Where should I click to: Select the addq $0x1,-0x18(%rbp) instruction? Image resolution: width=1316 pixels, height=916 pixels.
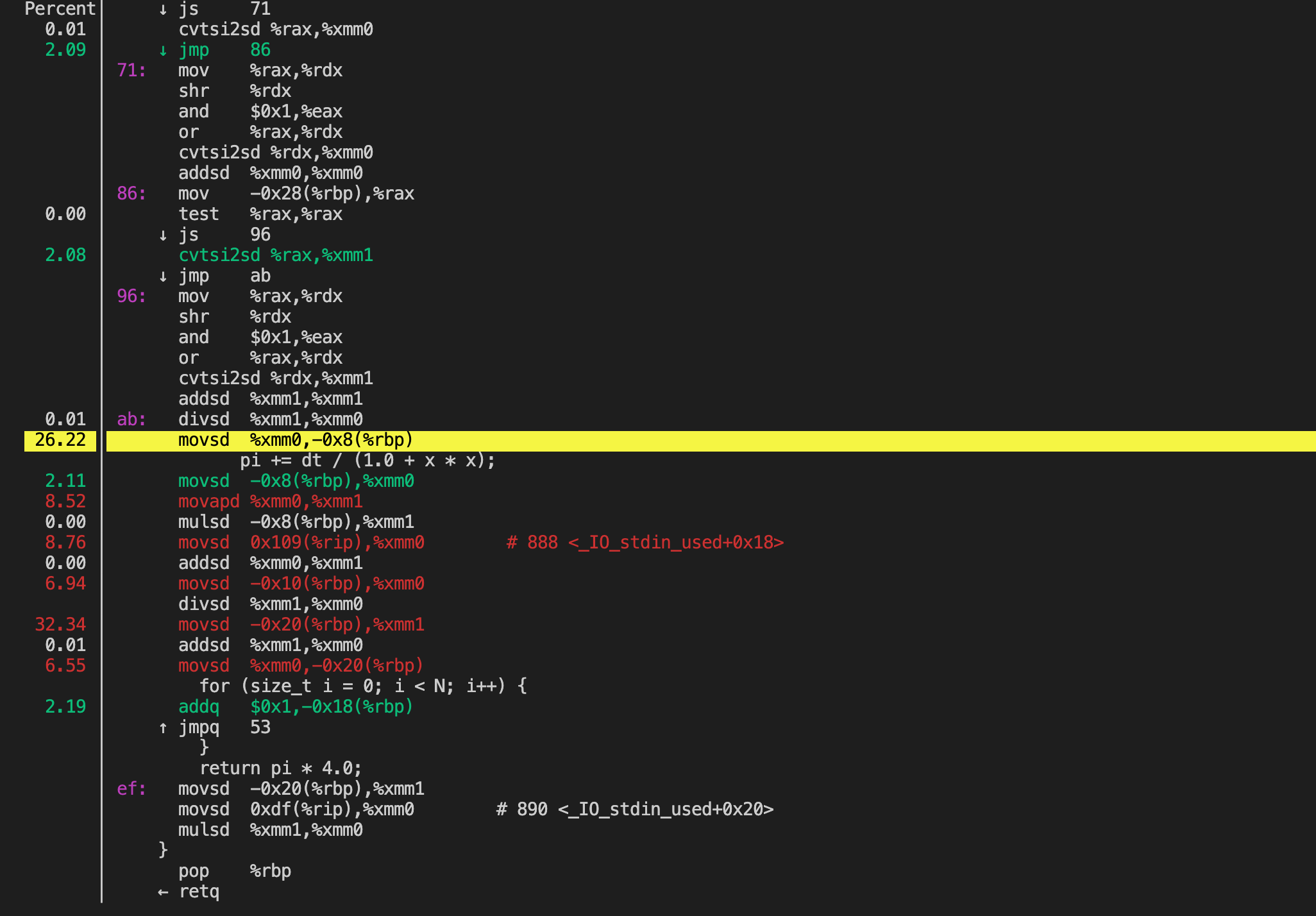coord(295,707)
